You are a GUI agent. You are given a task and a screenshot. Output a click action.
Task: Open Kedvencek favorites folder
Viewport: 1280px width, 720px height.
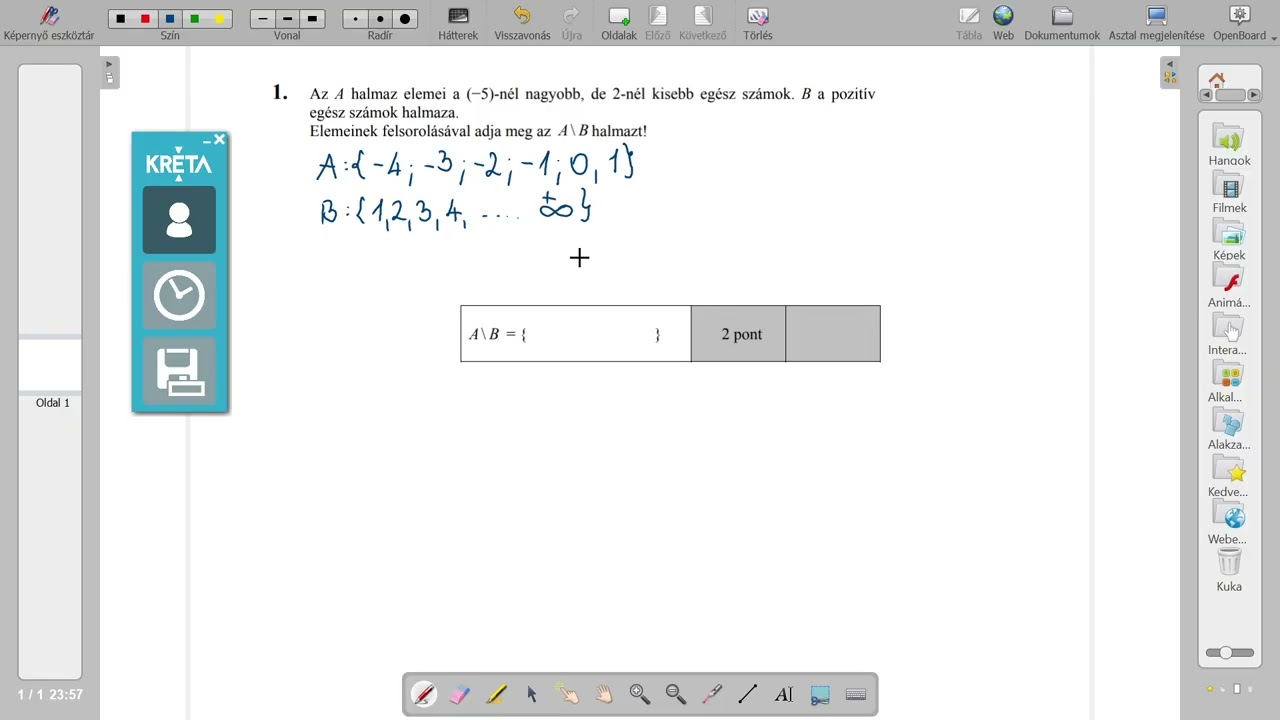pos(1229,475)
